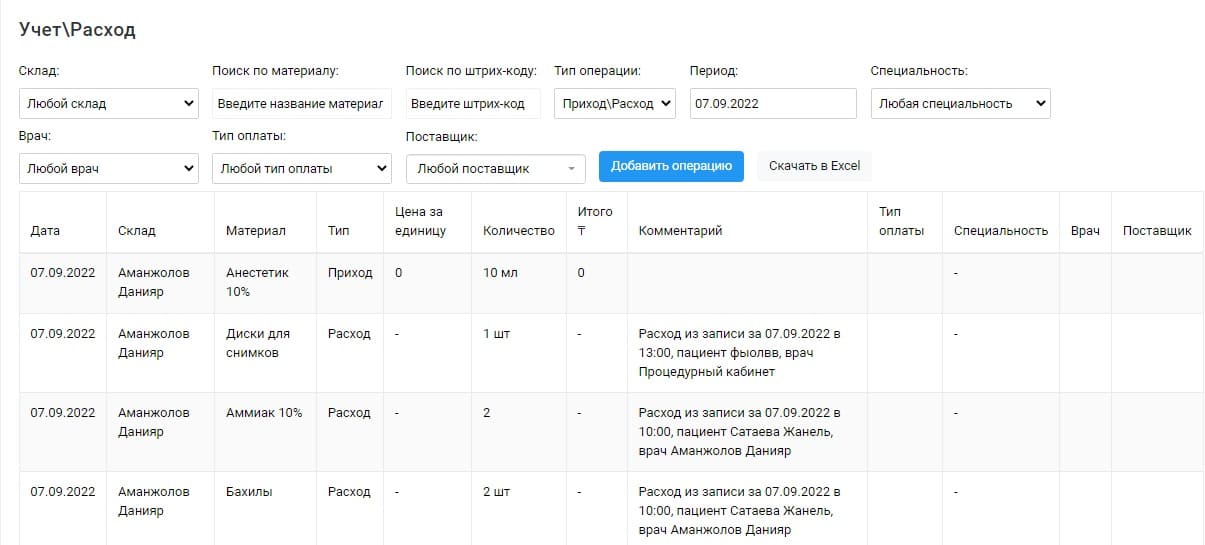Expand the Тип операции dropdown
Image resolution: width=1205 pixels, height=545 pixels.
point(615,104)
